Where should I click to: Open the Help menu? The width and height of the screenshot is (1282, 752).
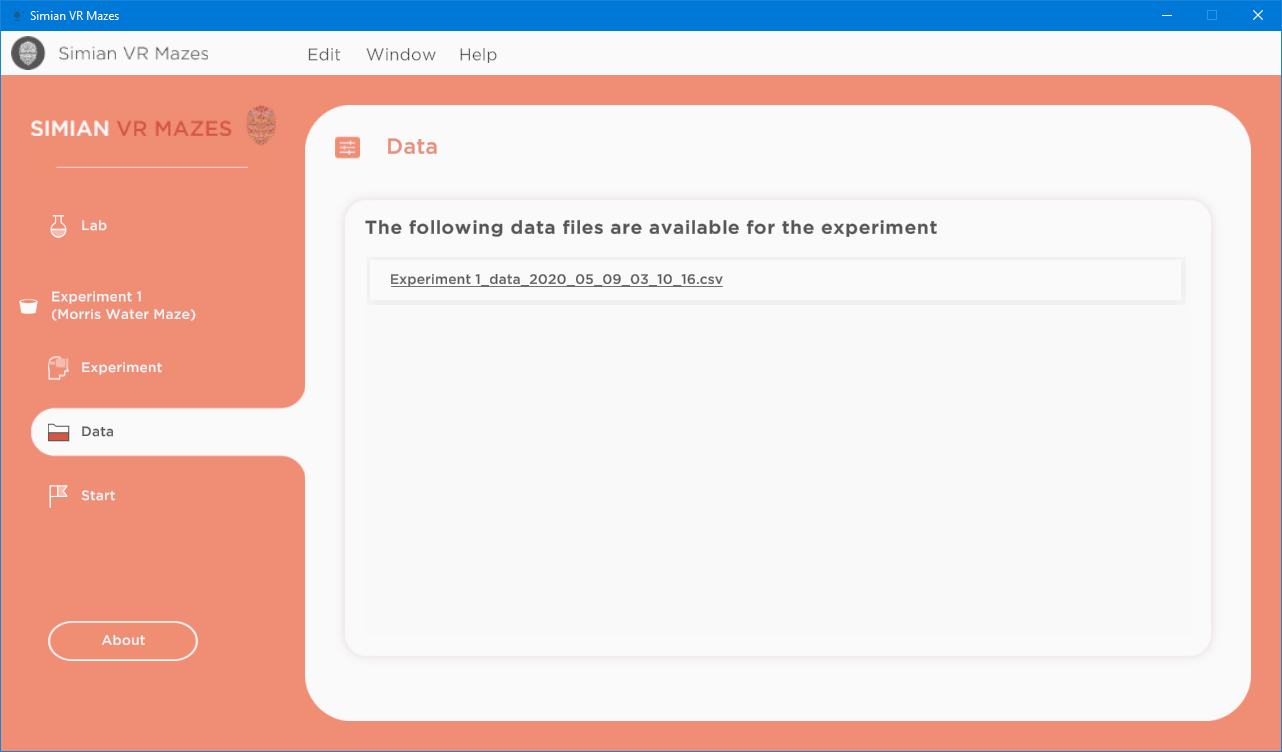(x=477, y=55)
